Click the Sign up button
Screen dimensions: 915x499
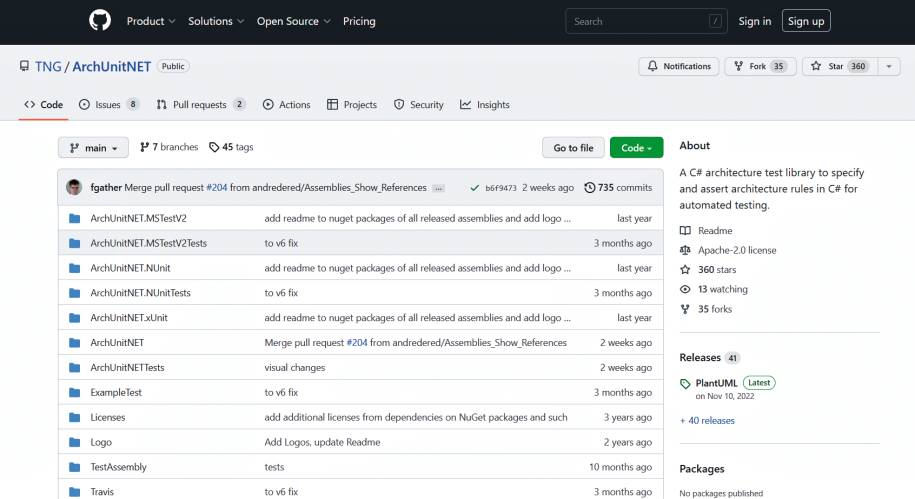806,21
